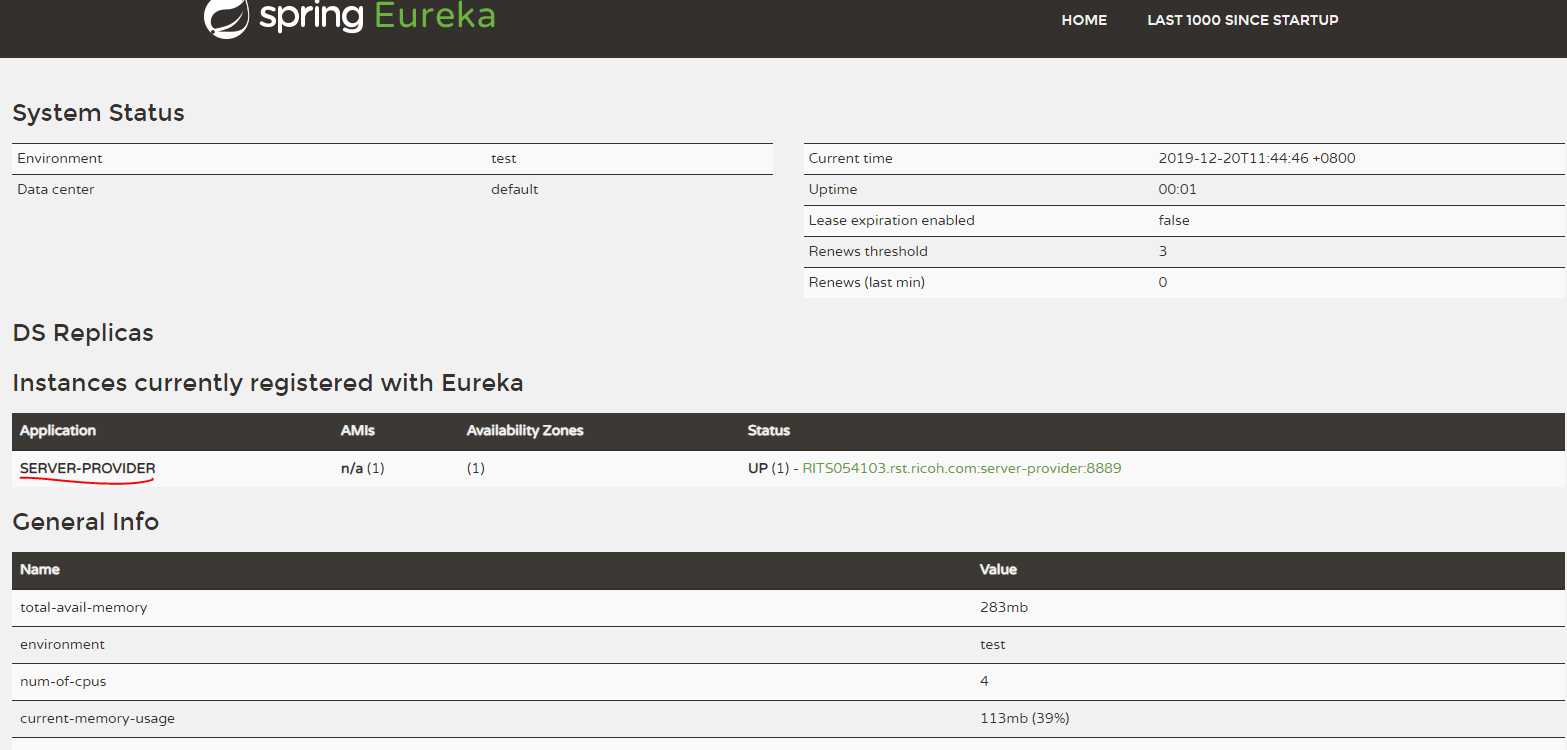The width and height of the screenshot is (1567, 750).
Task: Click the Value column header
Action: (x=998, y=569)
